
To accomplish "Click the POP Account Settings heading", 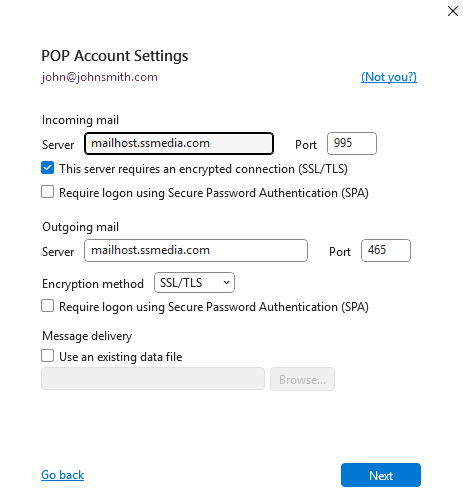I will click(x=115, y=56).
